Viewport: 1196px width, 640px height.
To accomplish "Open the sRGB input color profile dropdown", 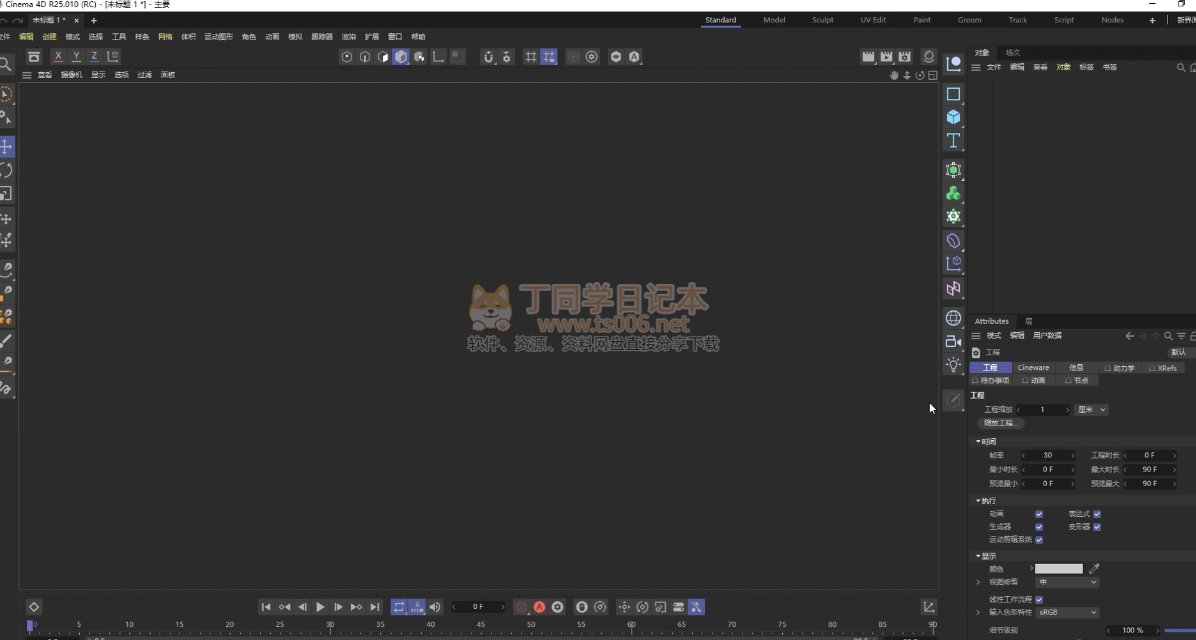I will pyautogui.click(x=1067, y=612).
